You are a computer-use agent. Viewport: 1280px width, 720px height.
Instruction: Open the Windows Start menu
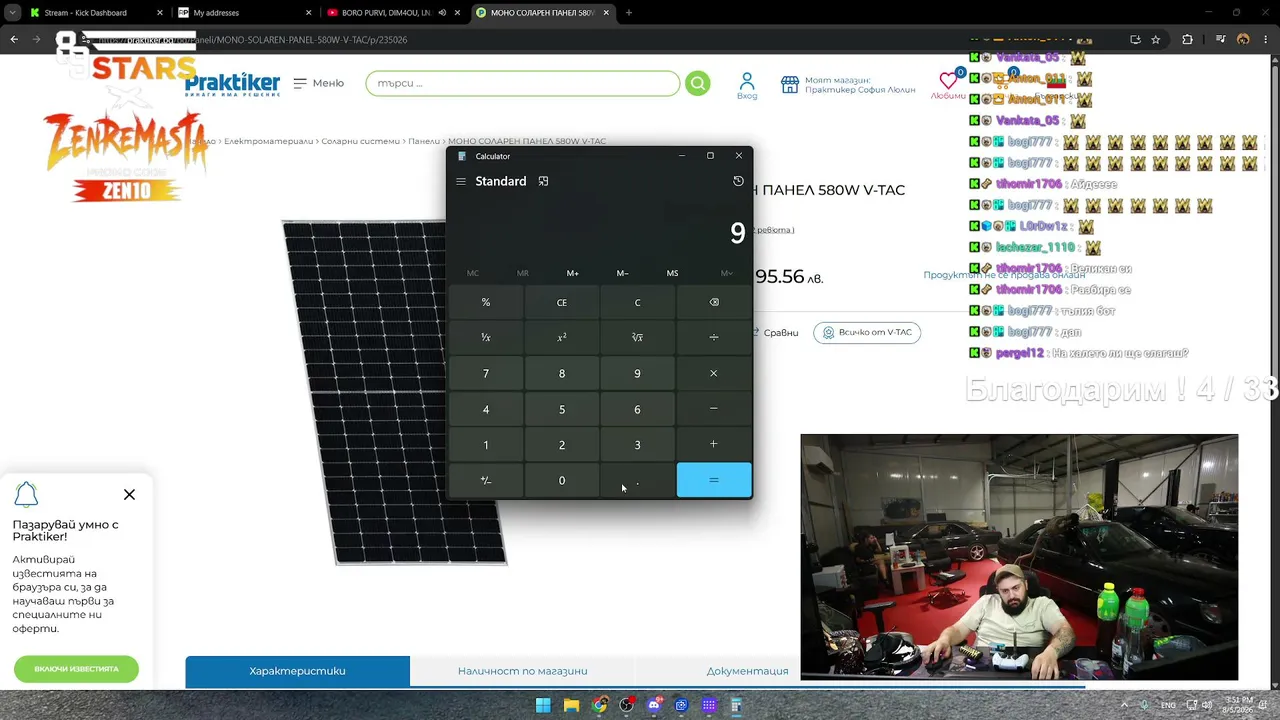pyautogui.click(x=543, y=705)
